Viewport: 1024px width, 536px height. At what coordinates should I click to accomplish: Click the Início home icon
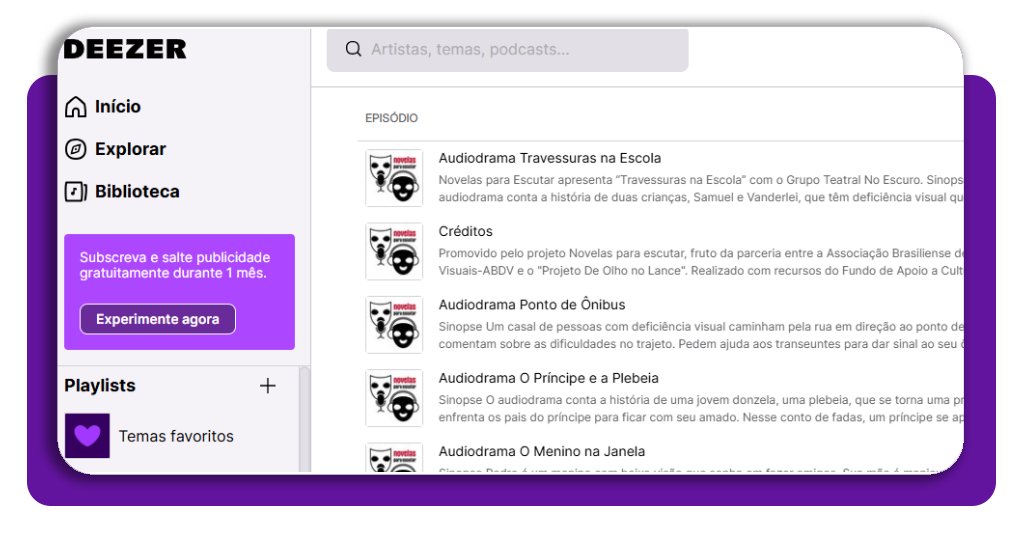pyautogui.click(x=75, y=107)
